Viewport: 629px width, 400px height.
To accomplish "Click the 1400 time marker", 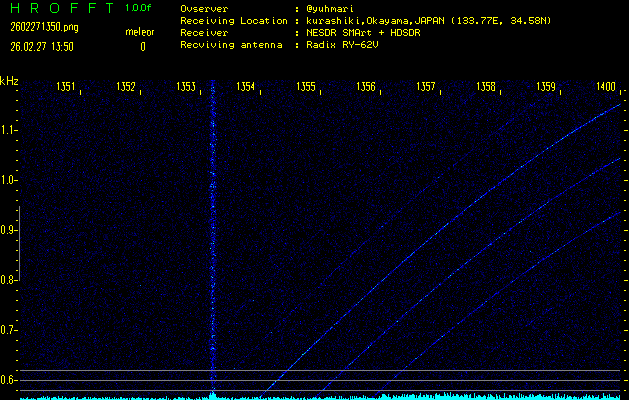I will (x=605, y=88).
